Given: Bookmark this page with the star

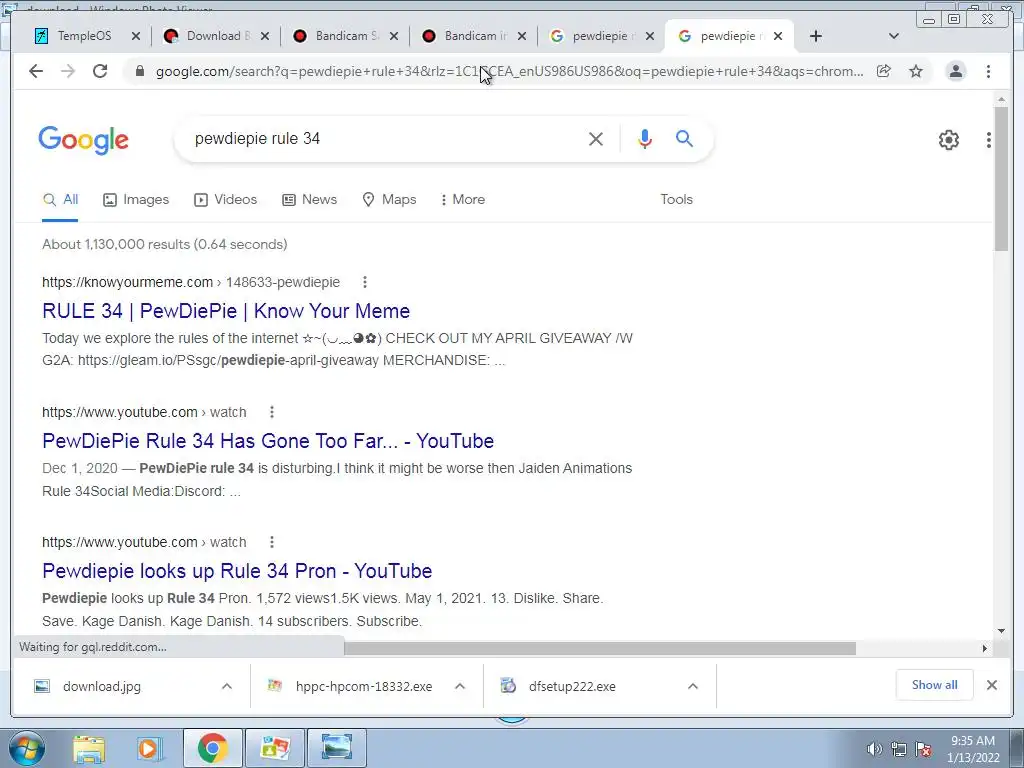Looking at the screenshot, I should point(916,71).
